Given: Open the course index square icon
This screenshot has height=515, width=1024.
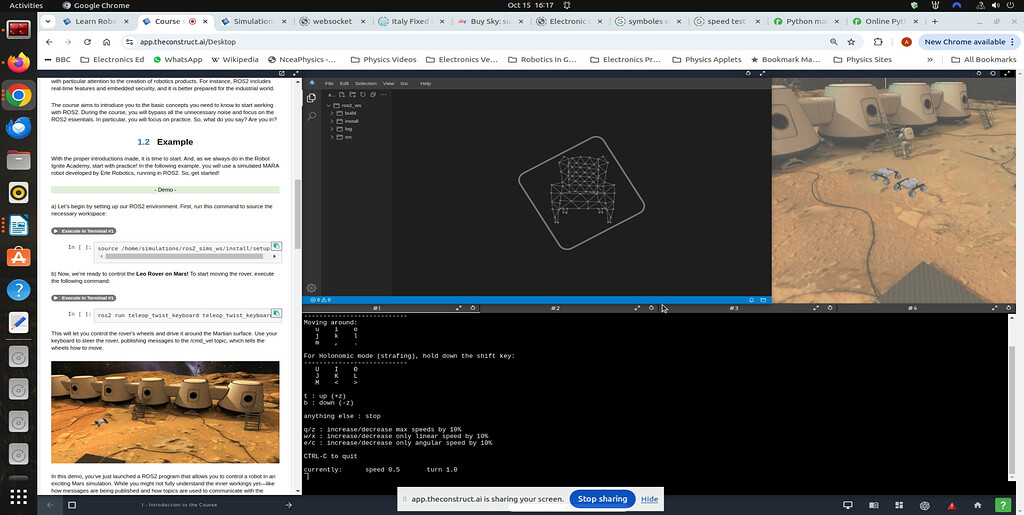Looking at the screenshot, I should (x=72, y=505).
